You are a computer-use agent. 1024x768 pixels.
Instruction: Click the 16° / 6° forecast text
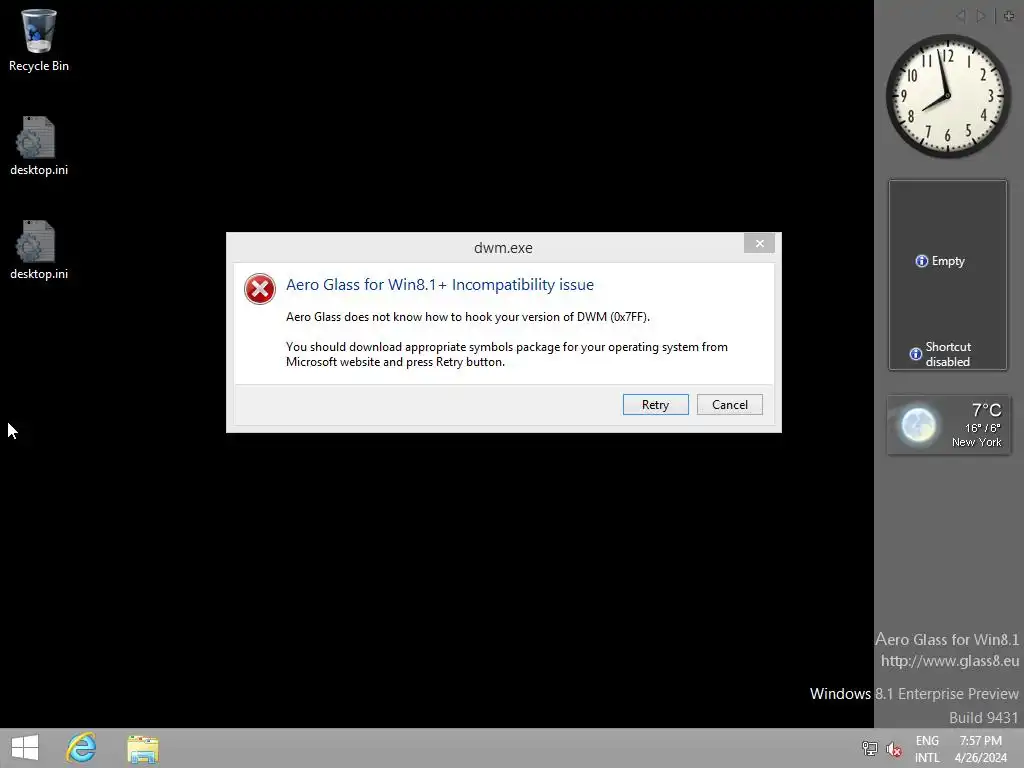click(x=983, y=428)
